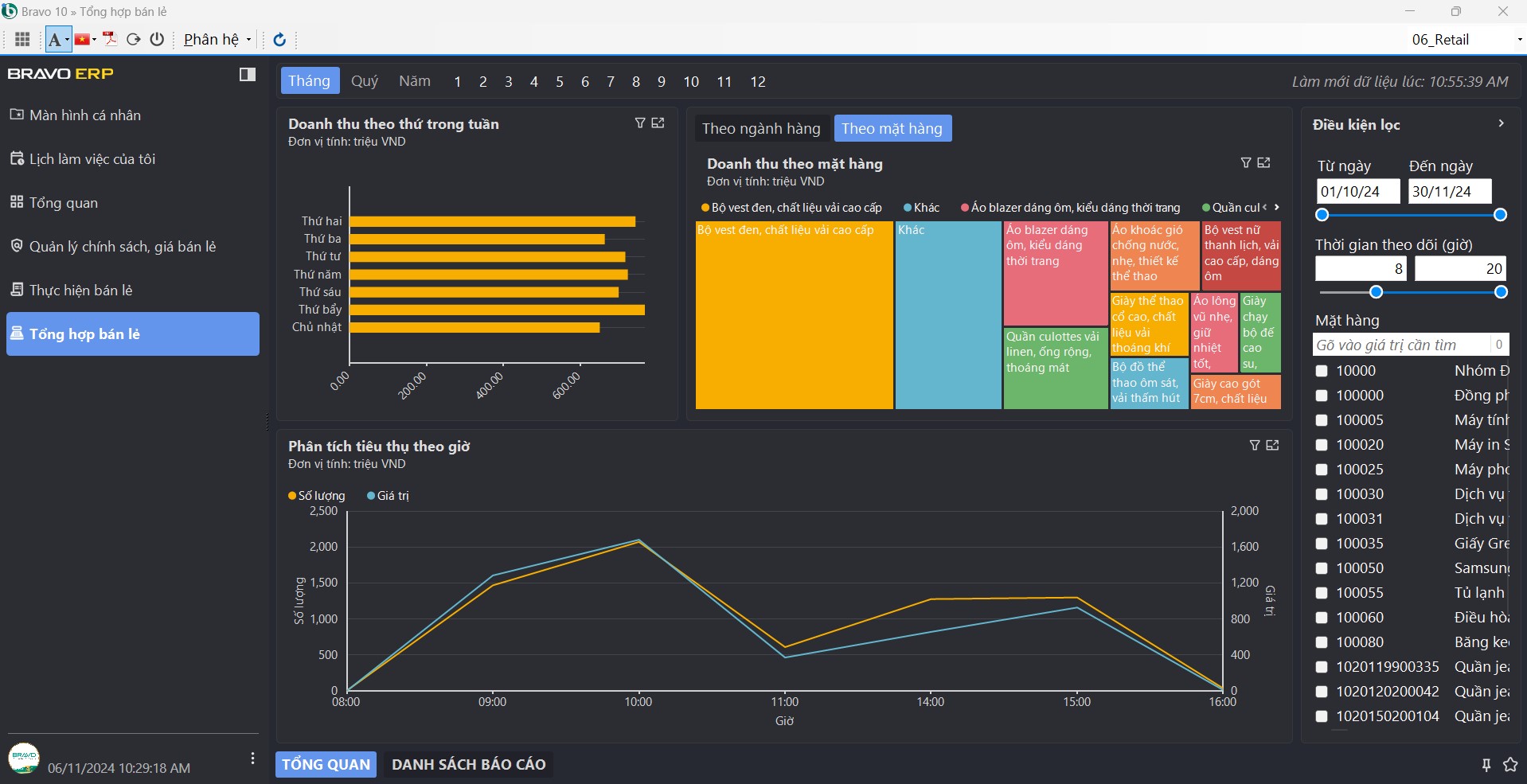Add dashboard to favorites with star

pos(1509,765)
